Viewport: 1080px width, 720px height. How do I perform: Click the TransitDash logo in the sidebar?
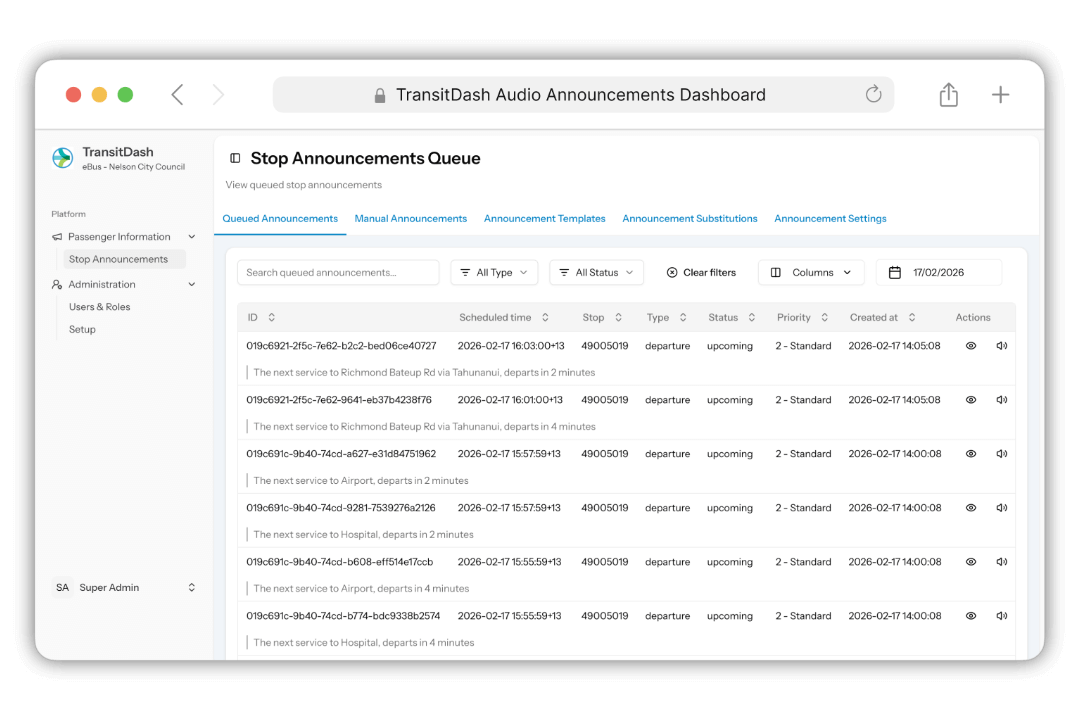[x=62, y=158]
